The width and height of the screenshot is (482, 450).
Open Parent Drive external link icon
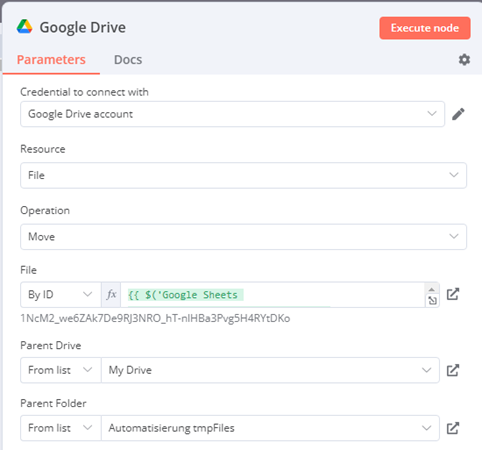(x=453, y=370)
